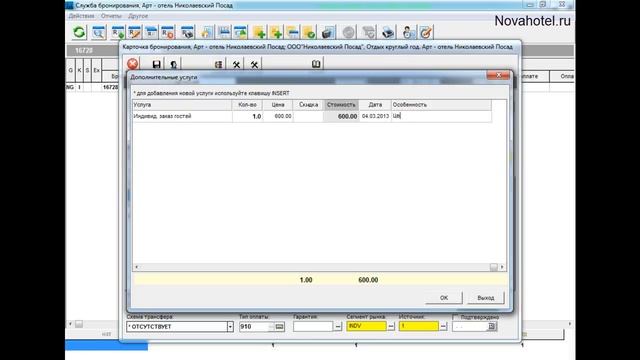Click the window icon with green up arrow
The width and height of the screenshot is (640, 360).
pos(240,33)
